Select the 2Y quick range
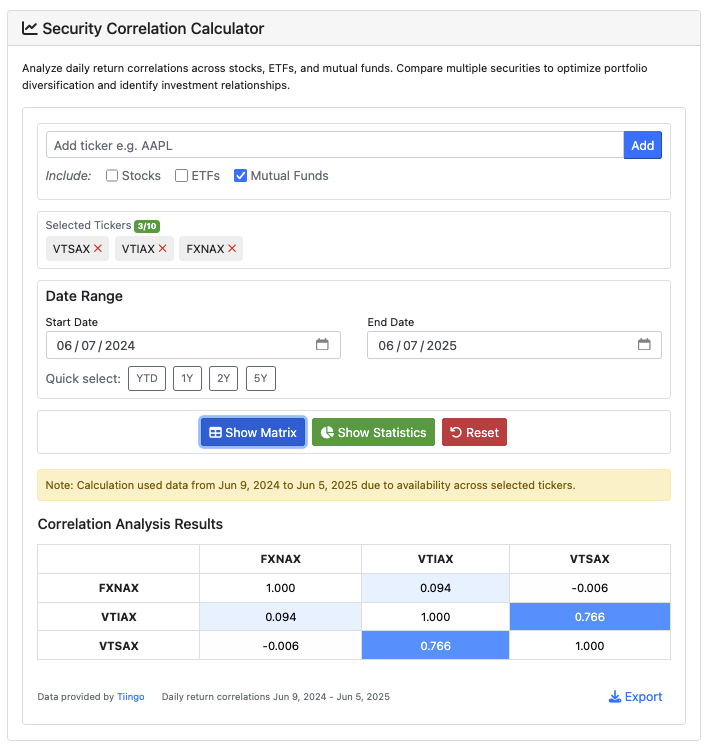Screen dimensions: 713x751 click(x=223, y=378)
